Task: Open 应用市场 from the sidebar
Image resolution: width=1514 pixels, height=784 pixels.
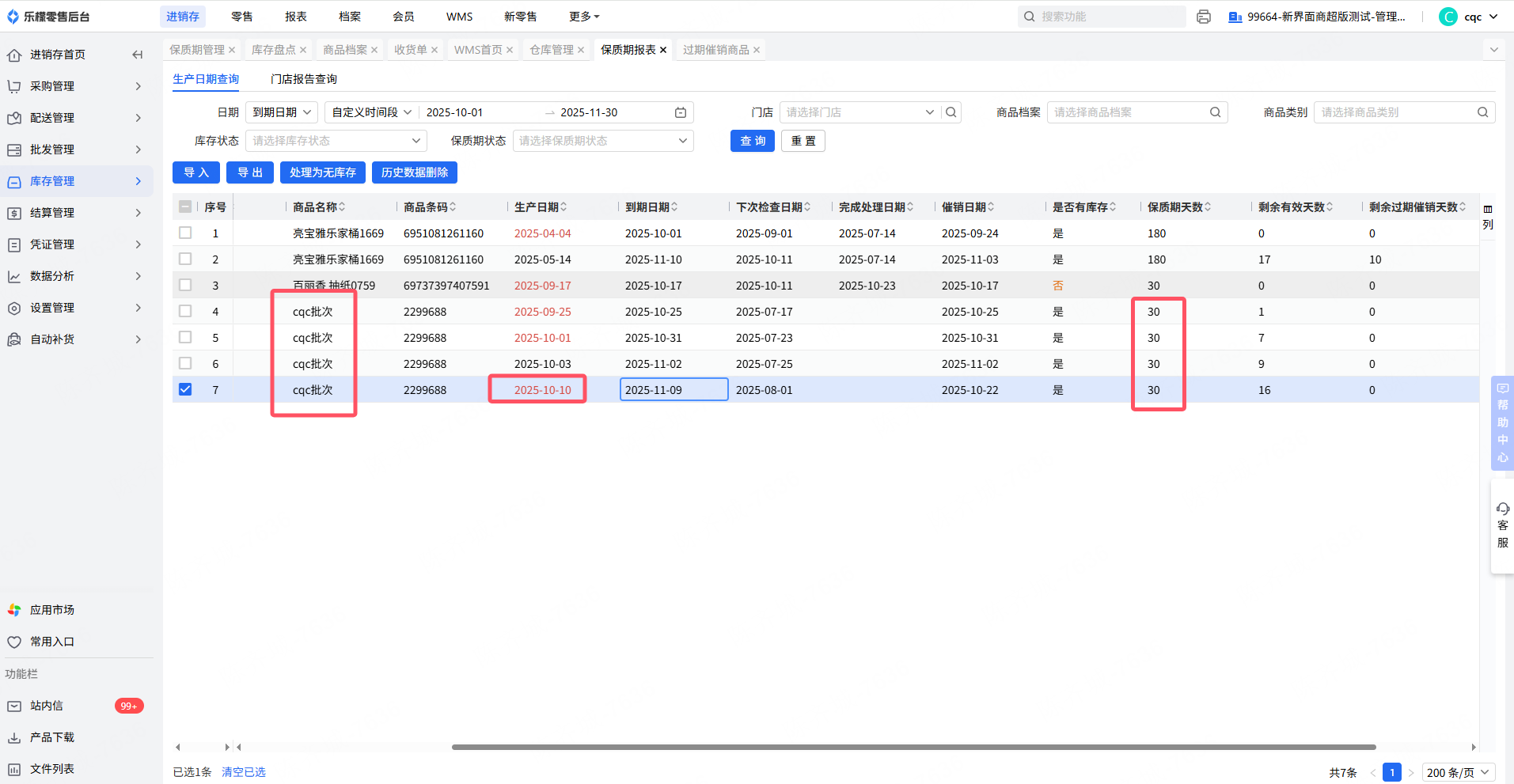Action: [x=51, y=610]
